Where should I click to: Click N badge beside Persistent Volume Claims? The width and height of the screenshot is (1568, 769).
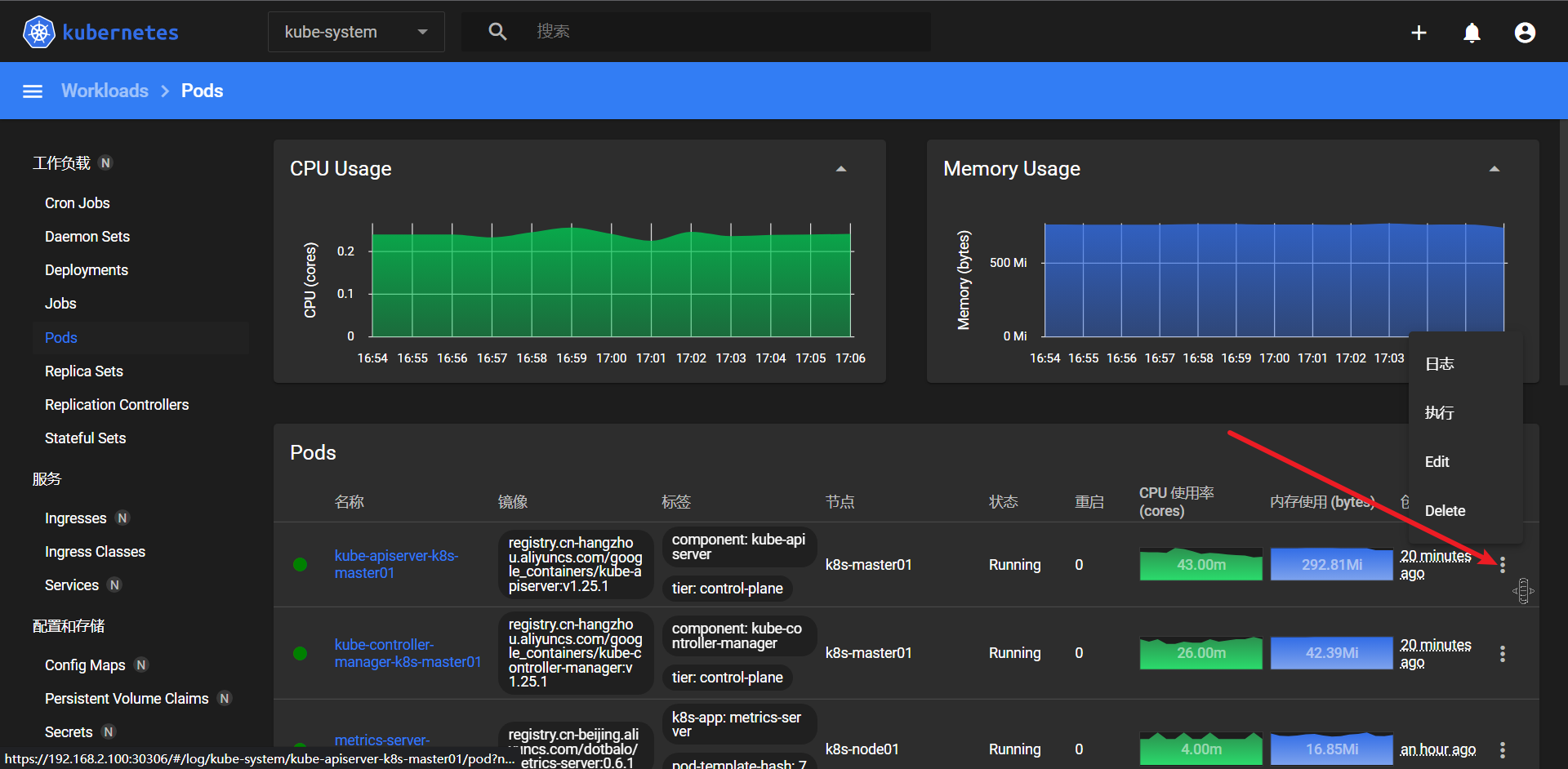[225, 698]
